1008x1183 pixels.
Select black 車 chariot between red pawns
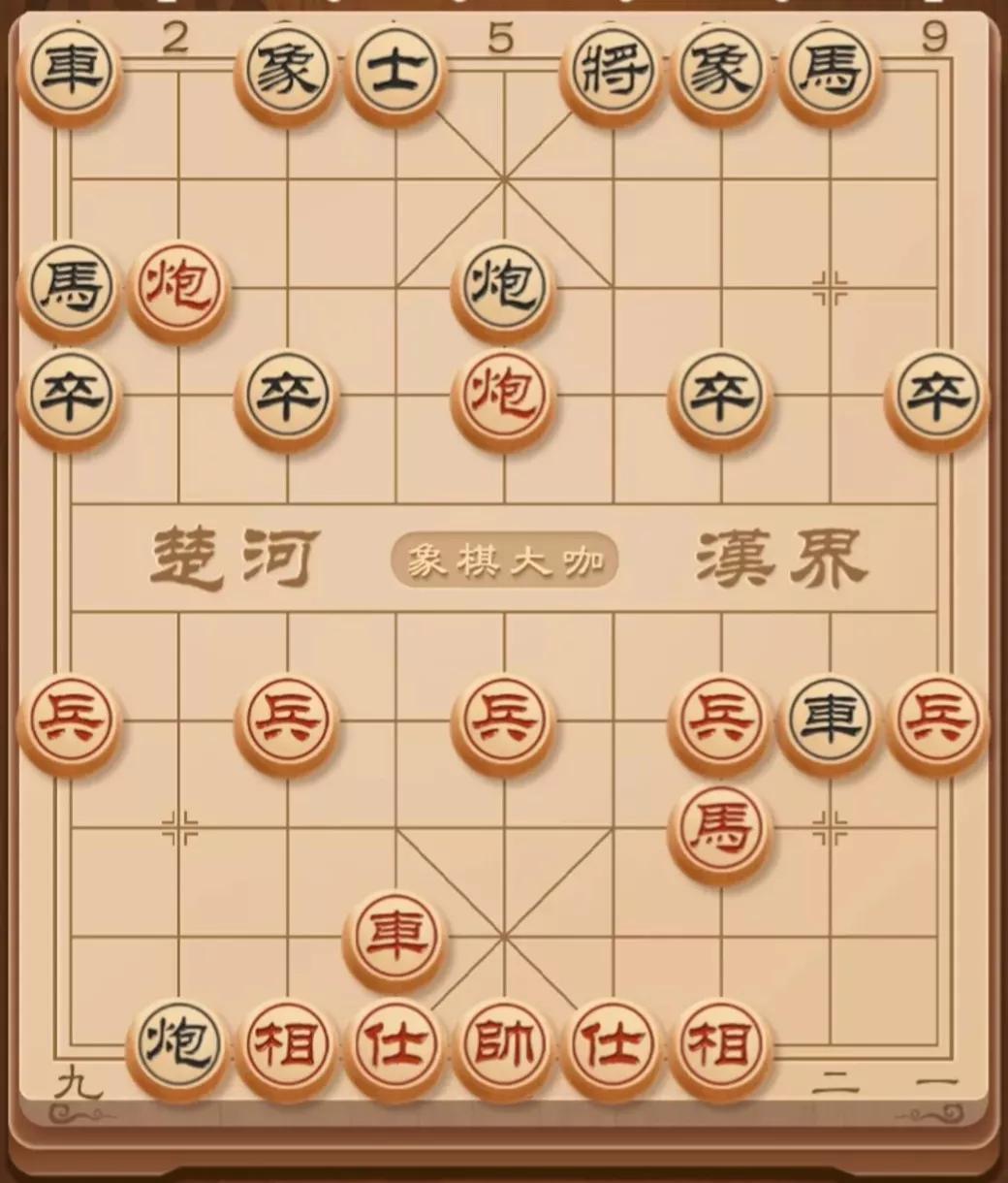(x=830, y=719)
